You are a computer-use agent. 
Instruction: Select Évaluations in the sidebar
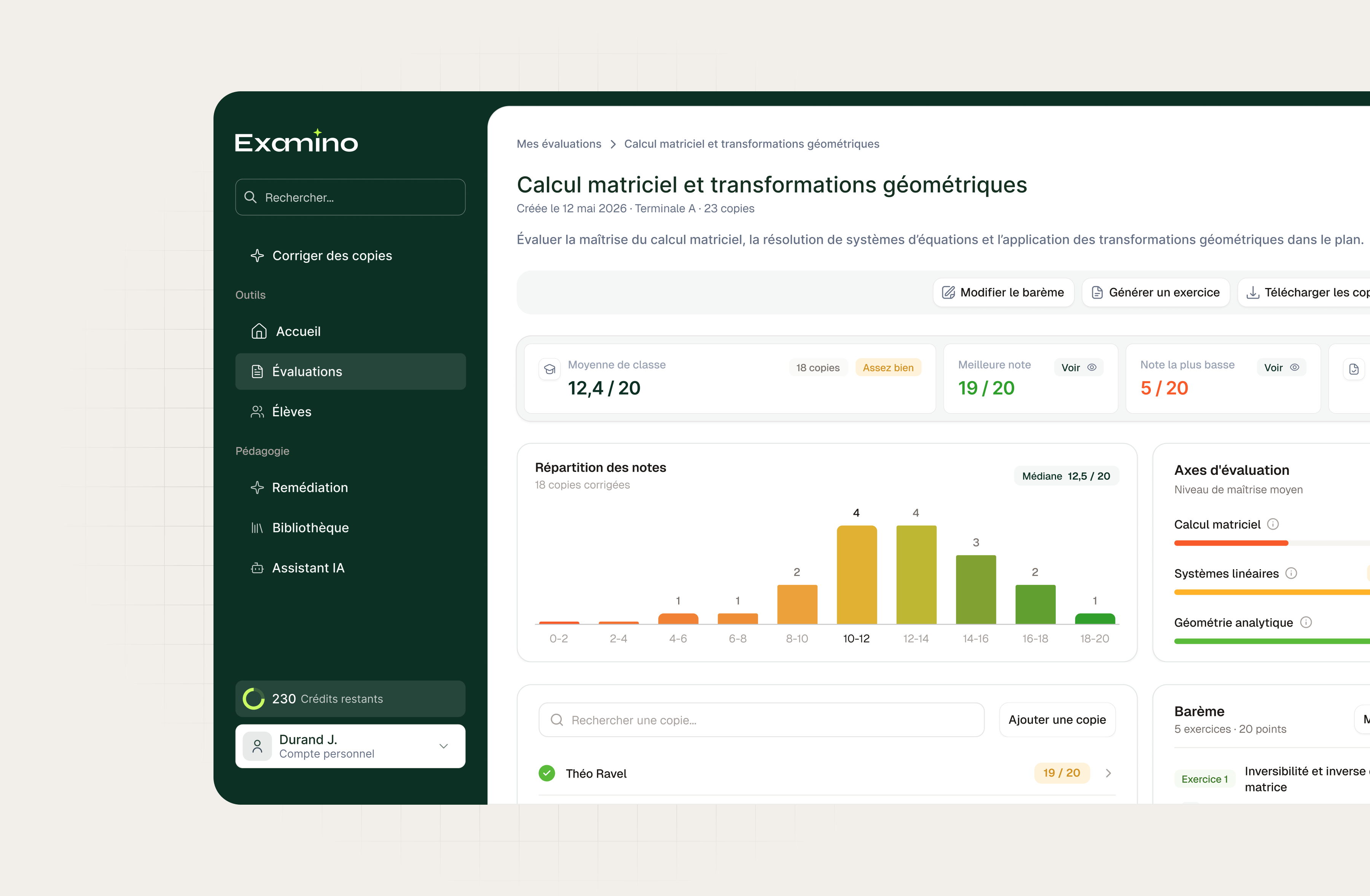[x=350, y=372]
